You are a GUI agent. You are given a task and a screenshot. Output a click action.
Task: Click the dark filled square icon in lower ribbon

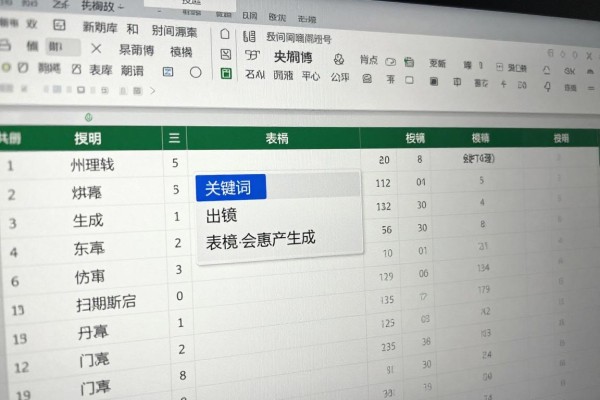coord(434,81)
